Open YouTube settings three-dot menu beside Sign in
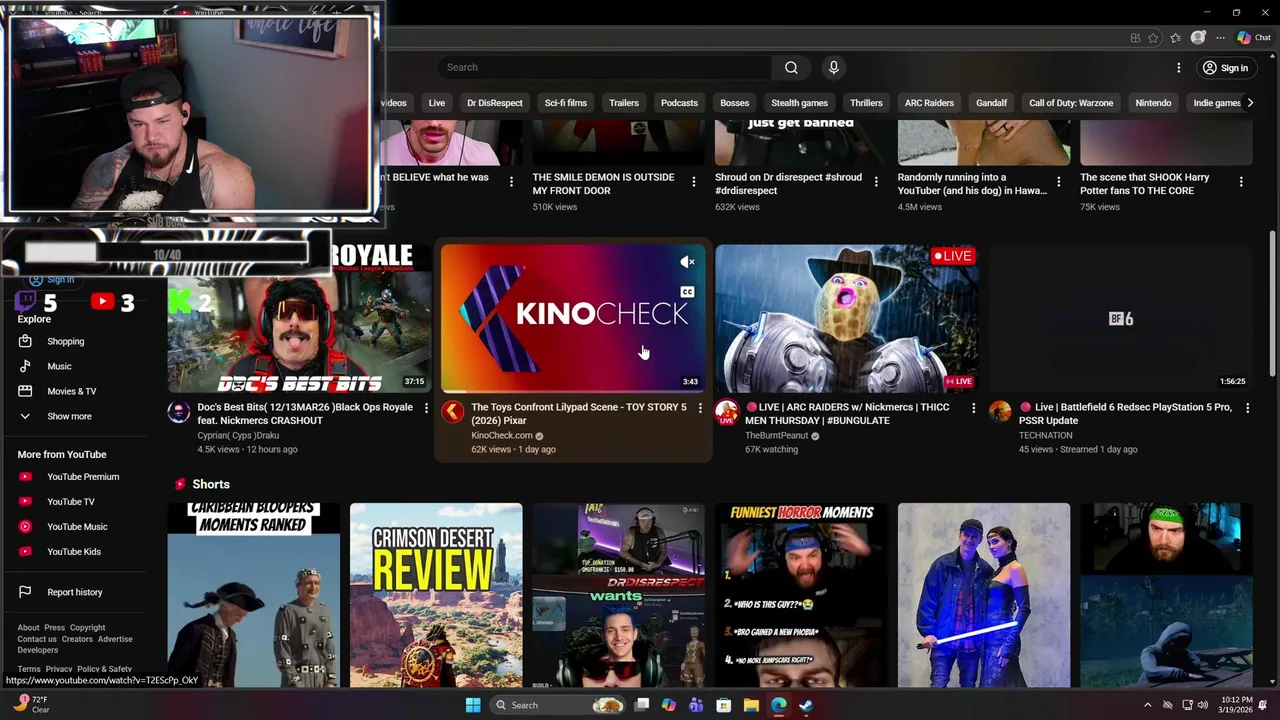Screen dimensions: 1280x720 (1178, 68)
